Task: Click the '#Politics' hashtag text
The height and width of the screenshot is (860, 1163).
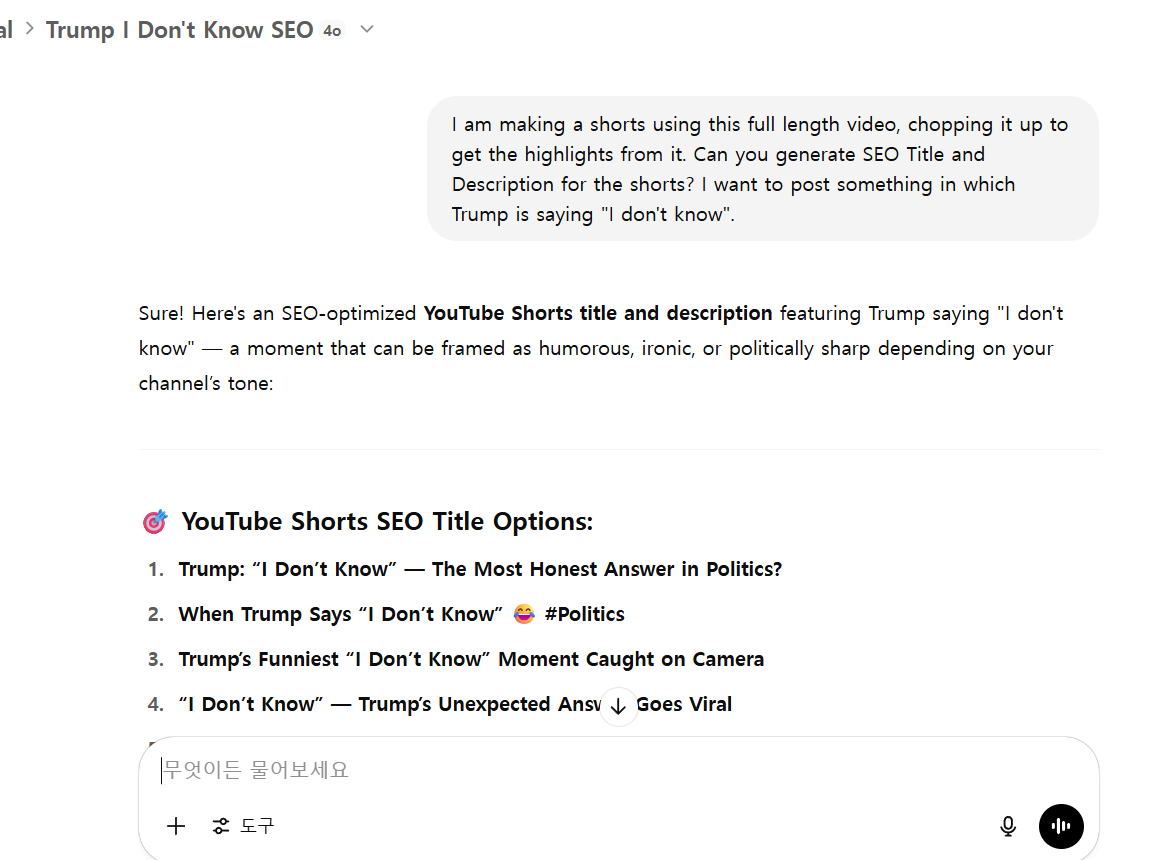Action: [x=584, y=614]
